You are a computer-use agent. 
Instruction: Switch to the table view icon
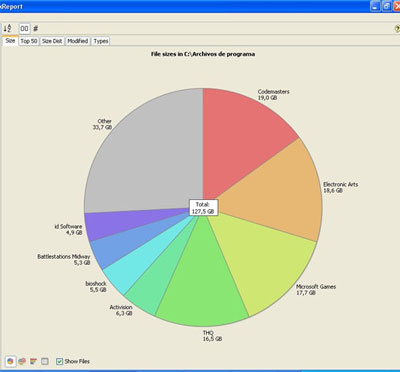tap(45, 361)
